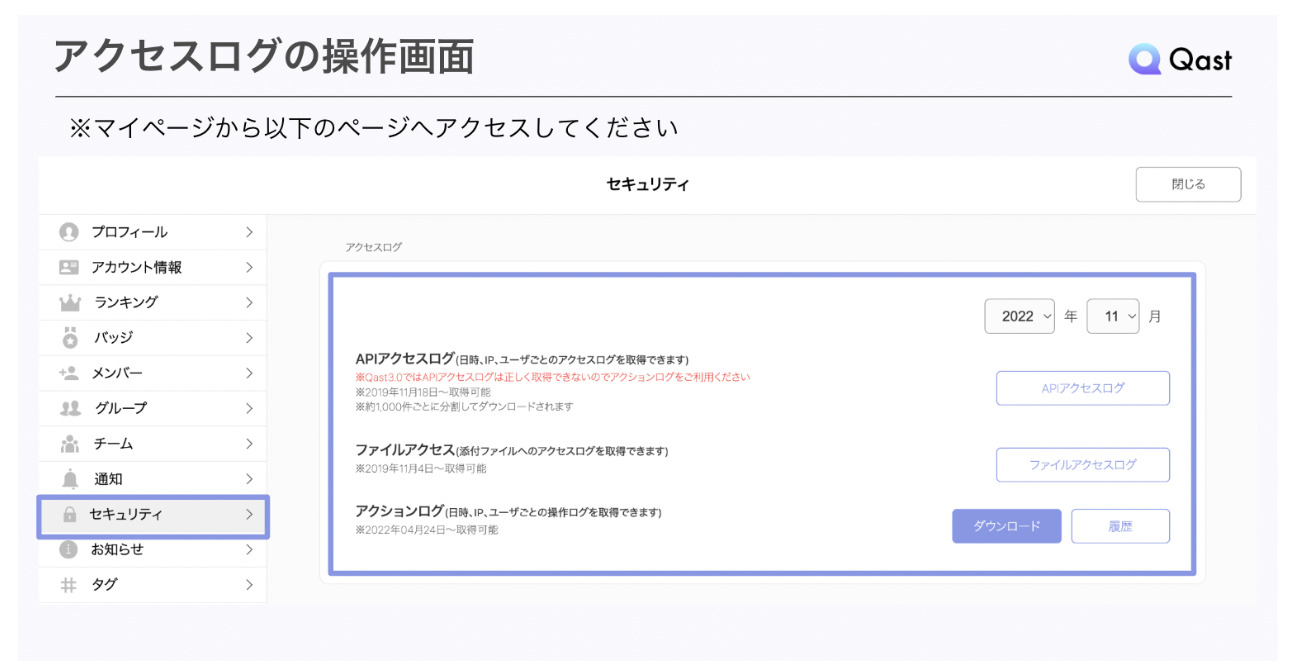Select the profile icon in the sidebar
The height and width of the screenshot is (661, 1302).
(67, 231)
